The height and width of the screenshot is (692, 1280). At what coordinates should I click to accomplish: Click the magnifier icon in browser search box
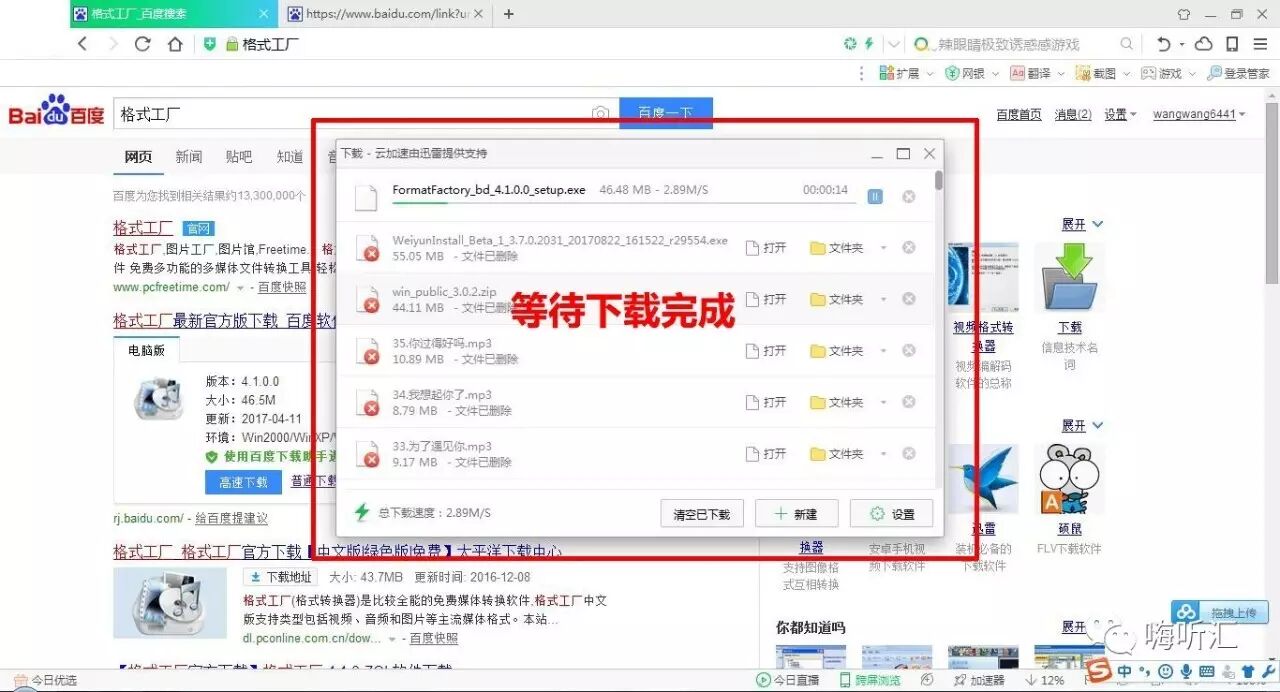tap(1127, 44)
